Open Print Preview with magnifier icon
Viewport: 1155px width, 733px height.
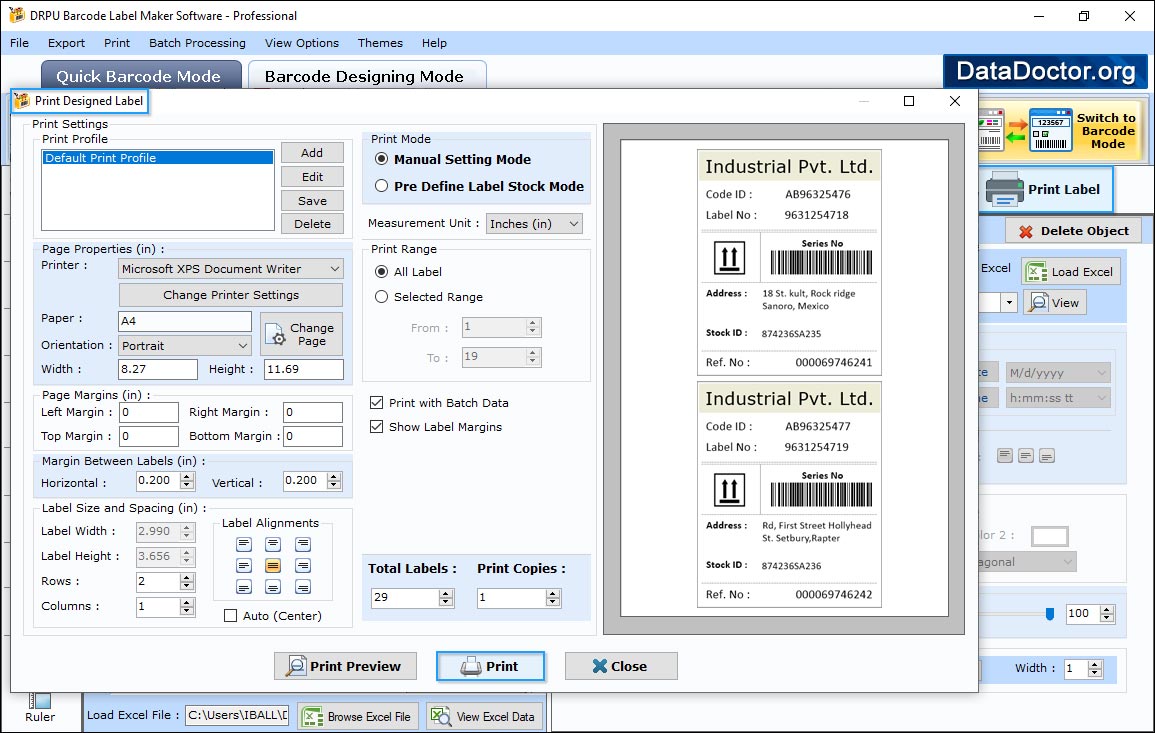pyautogui.click(x=345, y=666)
